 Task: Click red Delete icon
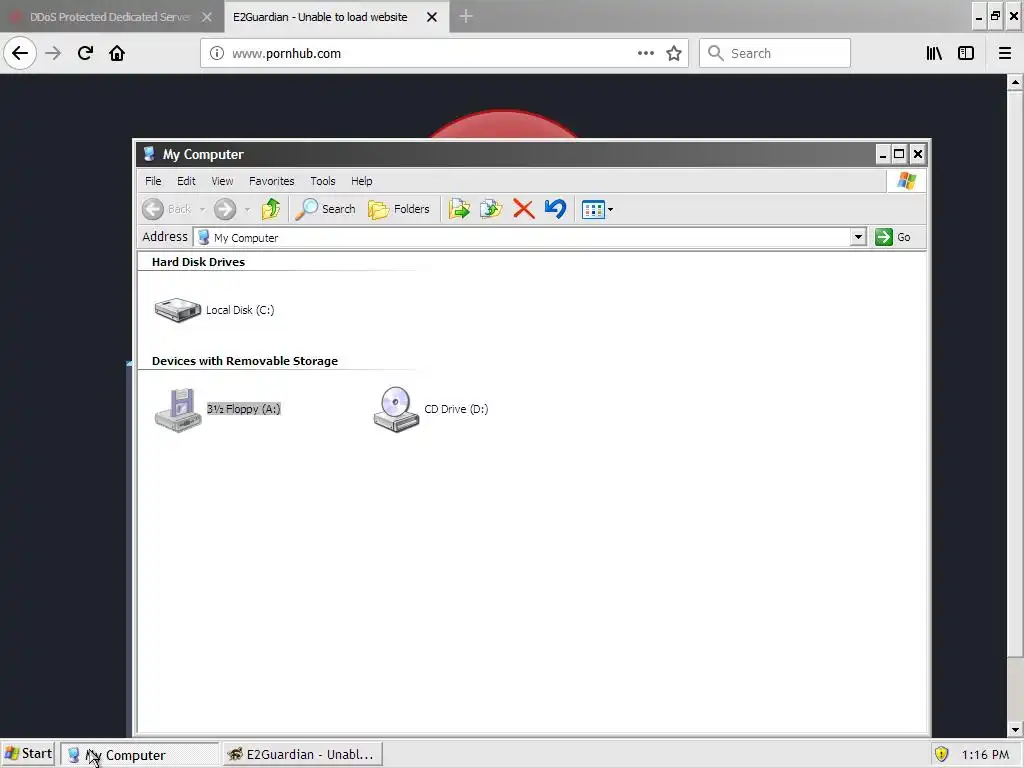point(523,209)
